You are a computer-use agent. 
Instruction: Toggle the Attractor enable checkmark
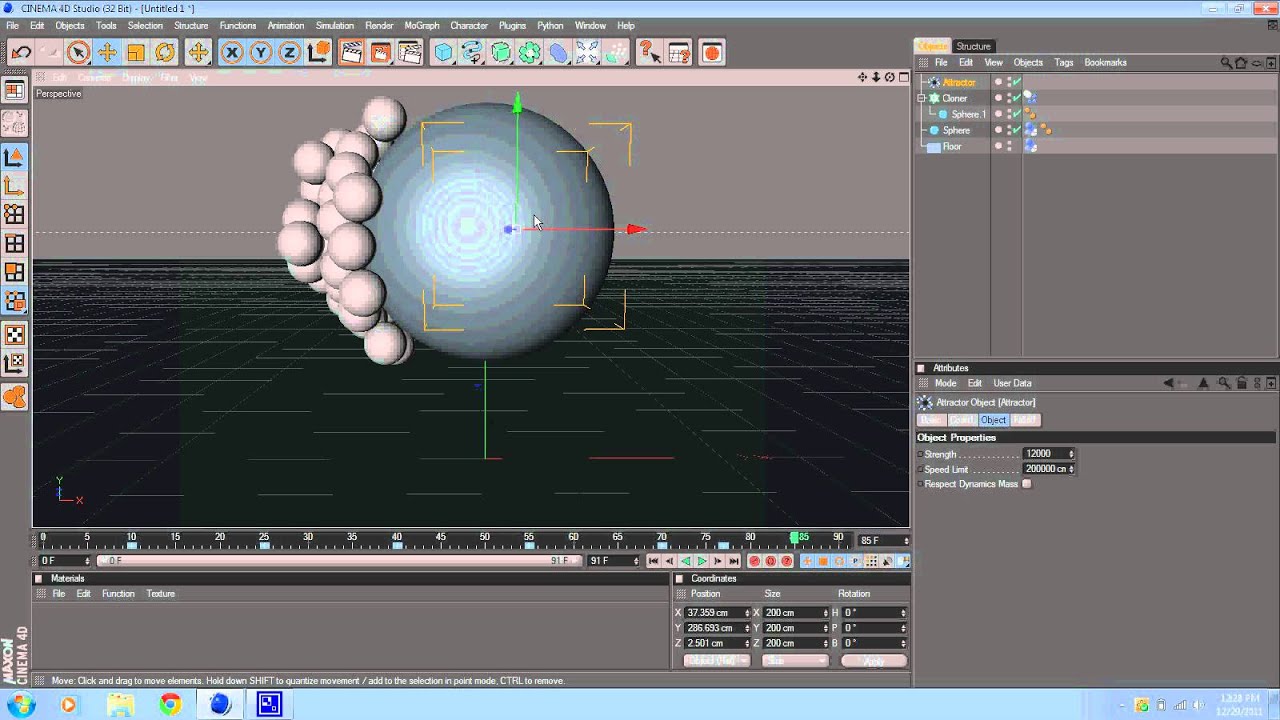[x=1017, y=82]
